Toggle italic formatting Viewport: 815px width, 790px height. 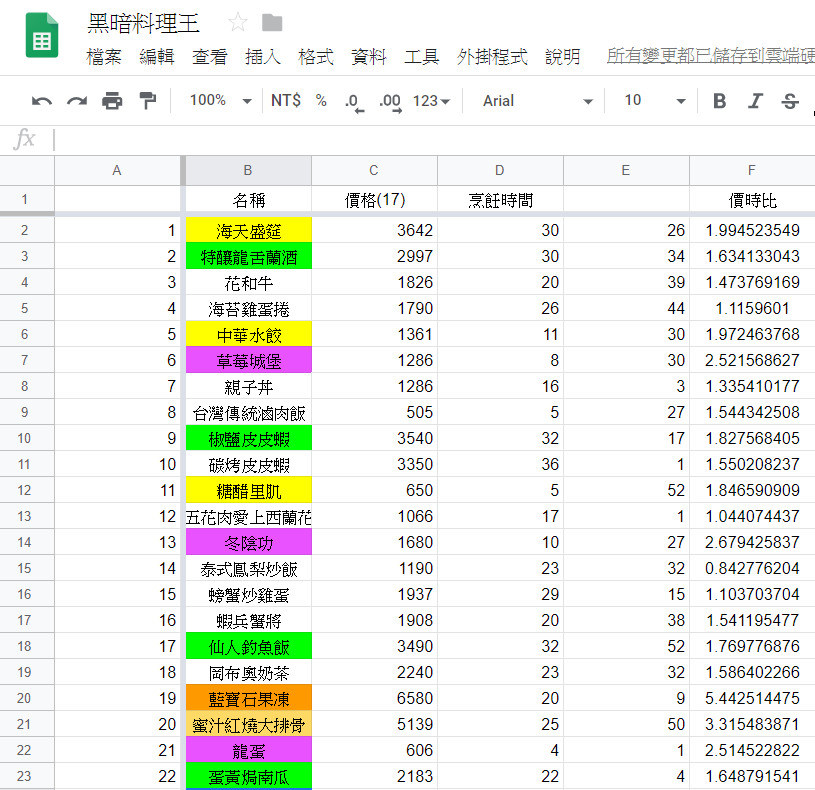(x=755, y=101)
